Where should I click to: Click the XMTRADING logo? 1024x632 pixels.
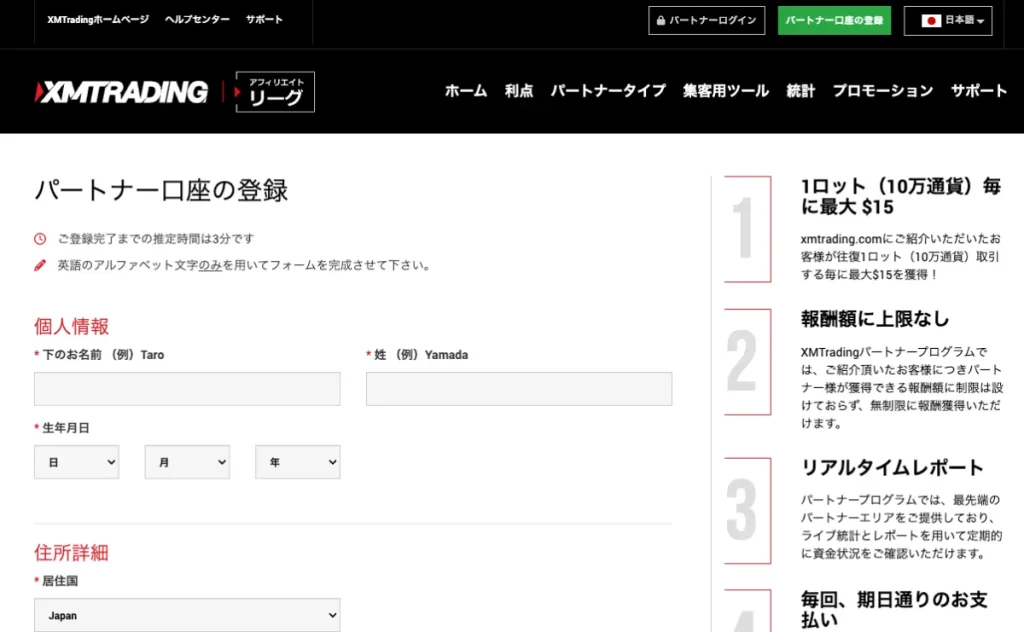tap(120, 91)
